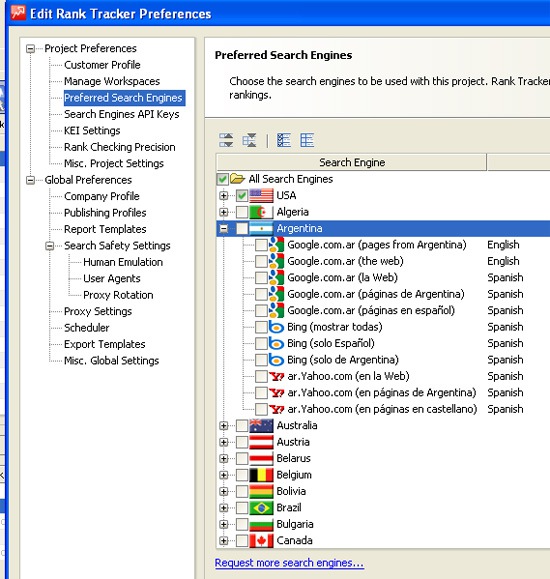Click the Belgium flag icon
550x579 pixels.
tap(261, 475)
